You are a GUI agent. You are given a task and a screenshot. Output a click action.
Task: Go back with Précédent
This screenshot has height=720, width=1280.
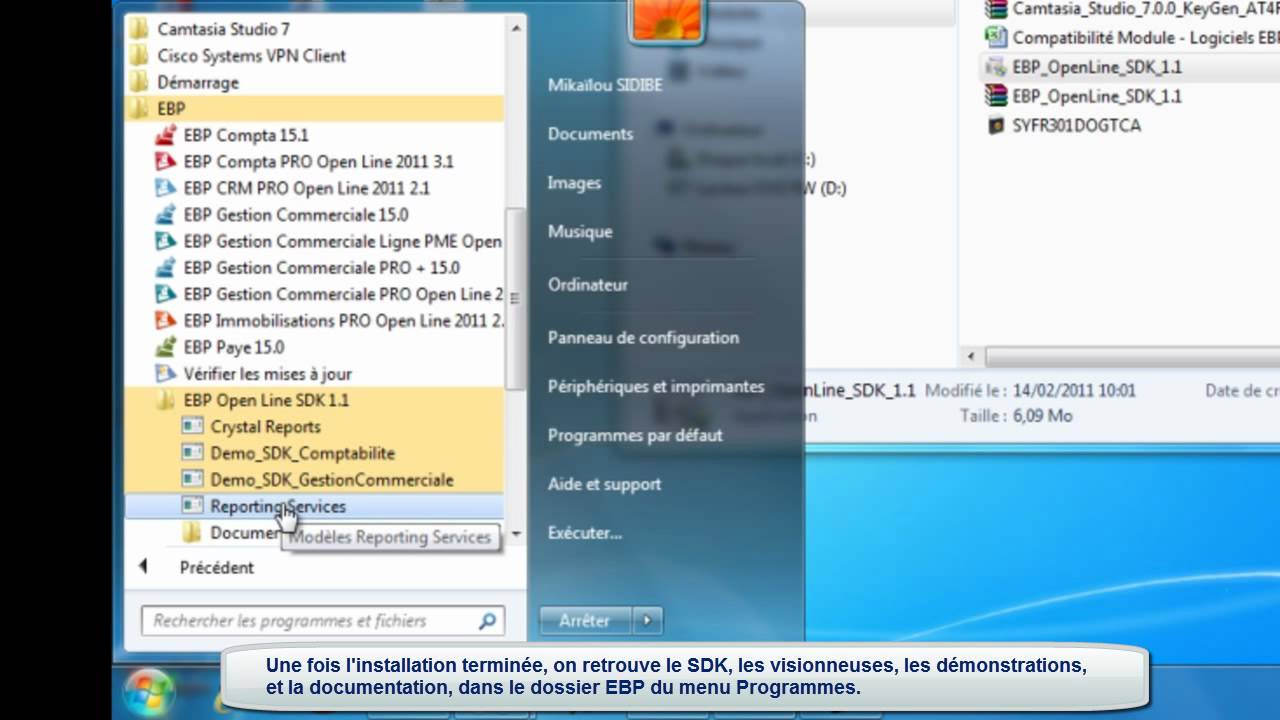(x=198, y=567)
